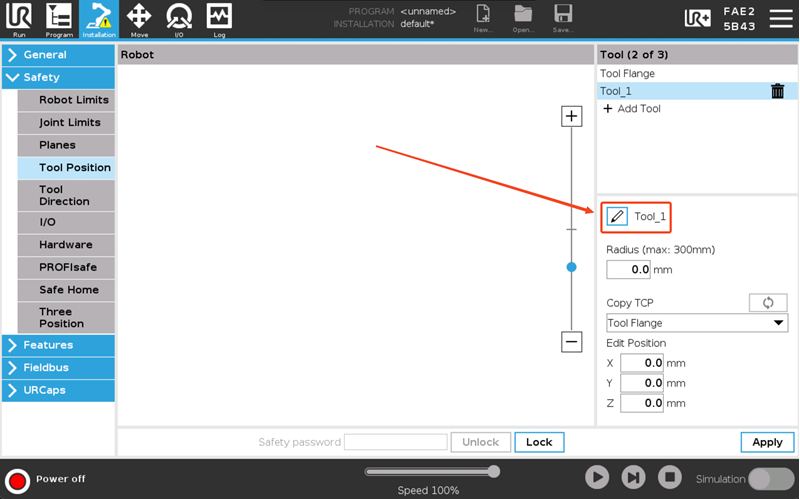Expand the URCaps section

58,390
